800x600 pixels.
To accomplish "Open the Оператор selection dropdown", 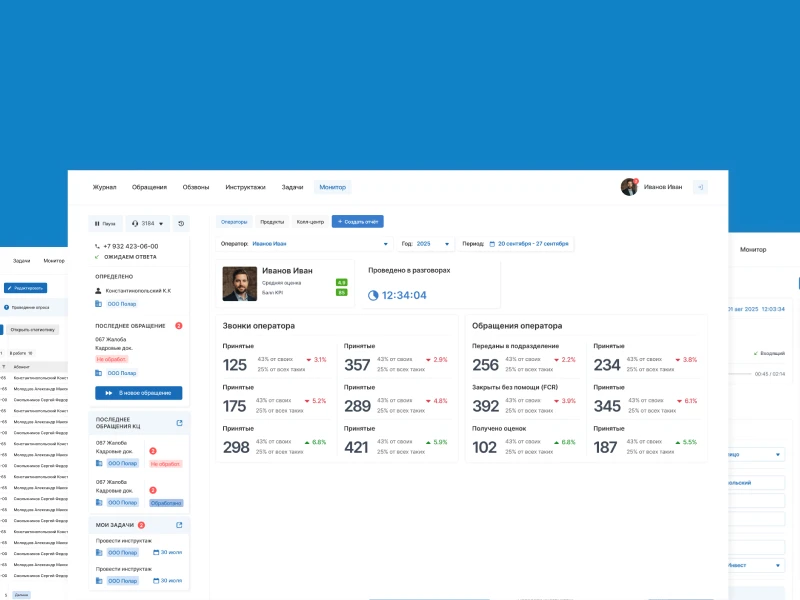I will coord(300,243).
